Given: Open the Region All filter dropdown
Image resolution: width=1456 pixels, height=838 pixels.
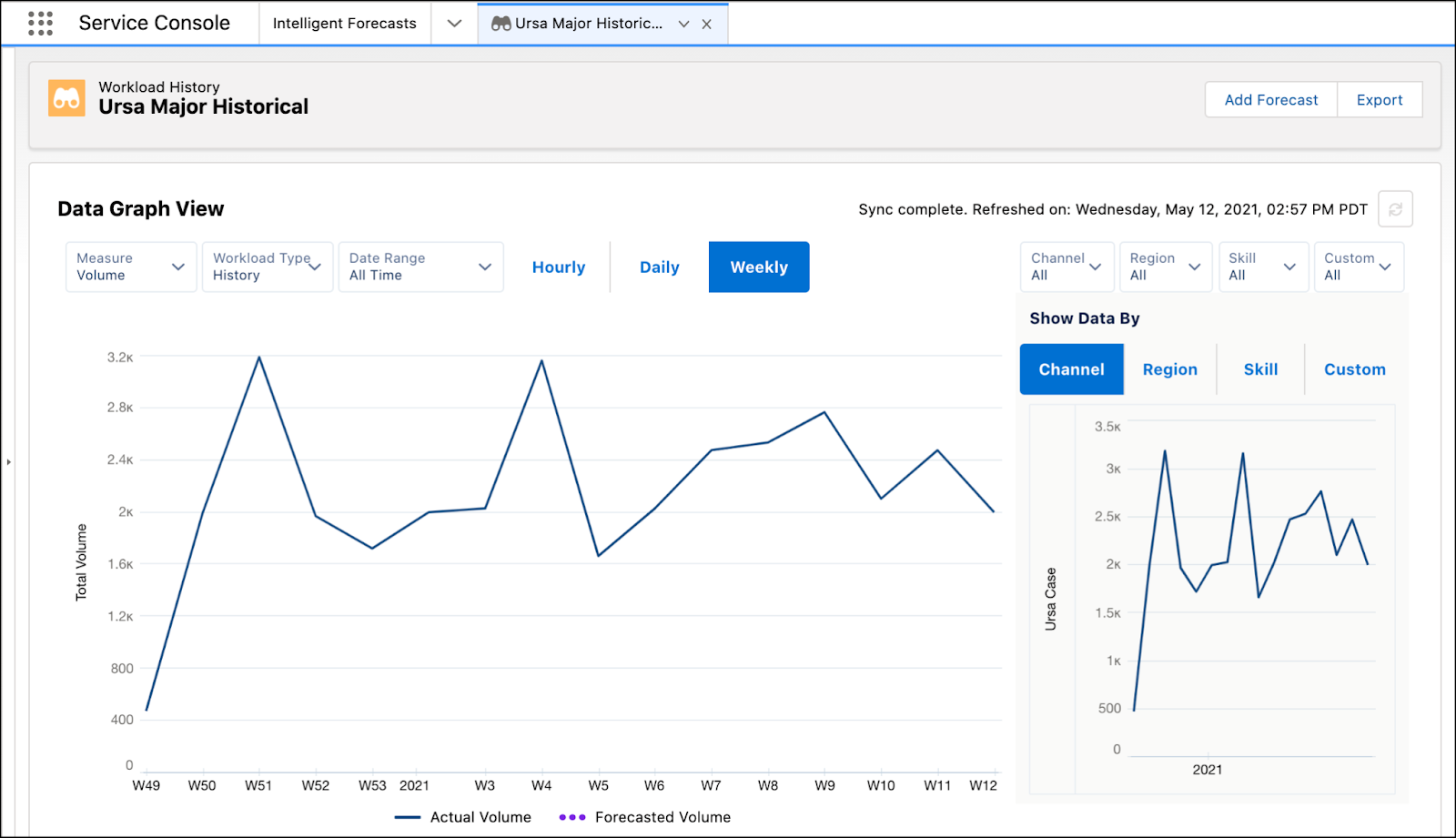Looking at the screenshot, I should tap(1166, 267).
